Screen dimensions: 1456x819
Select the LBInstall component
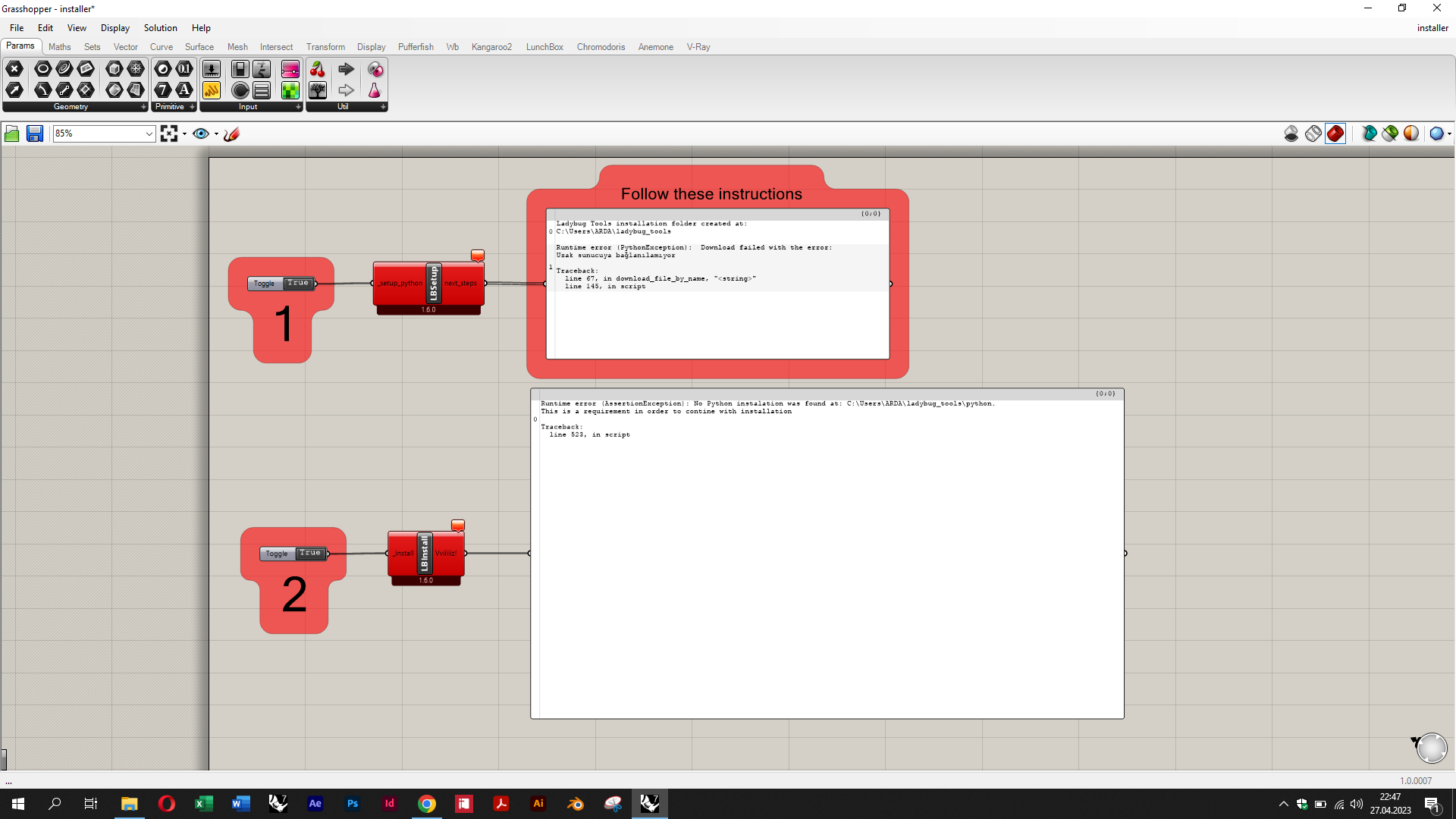425,554
